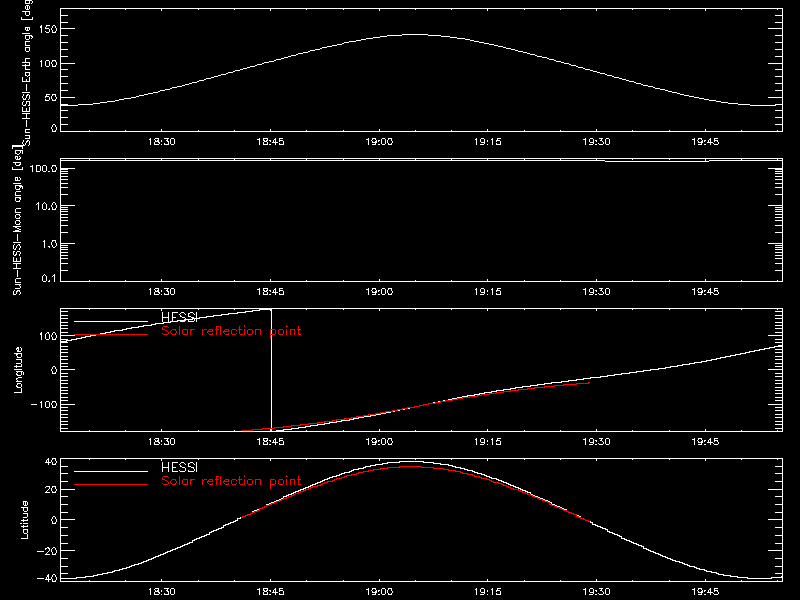The width and height of the screenshot is (800, 600).
Task: Click the -100 tick label on Longitude plot
Action: (44, 404)
